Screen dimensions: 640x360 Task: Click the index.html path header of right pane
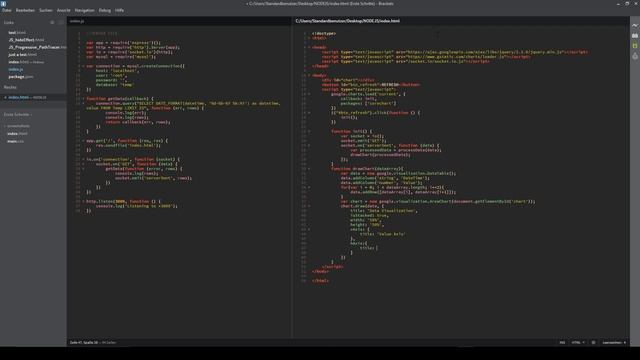pyautogui.click(x=348, y=21)
